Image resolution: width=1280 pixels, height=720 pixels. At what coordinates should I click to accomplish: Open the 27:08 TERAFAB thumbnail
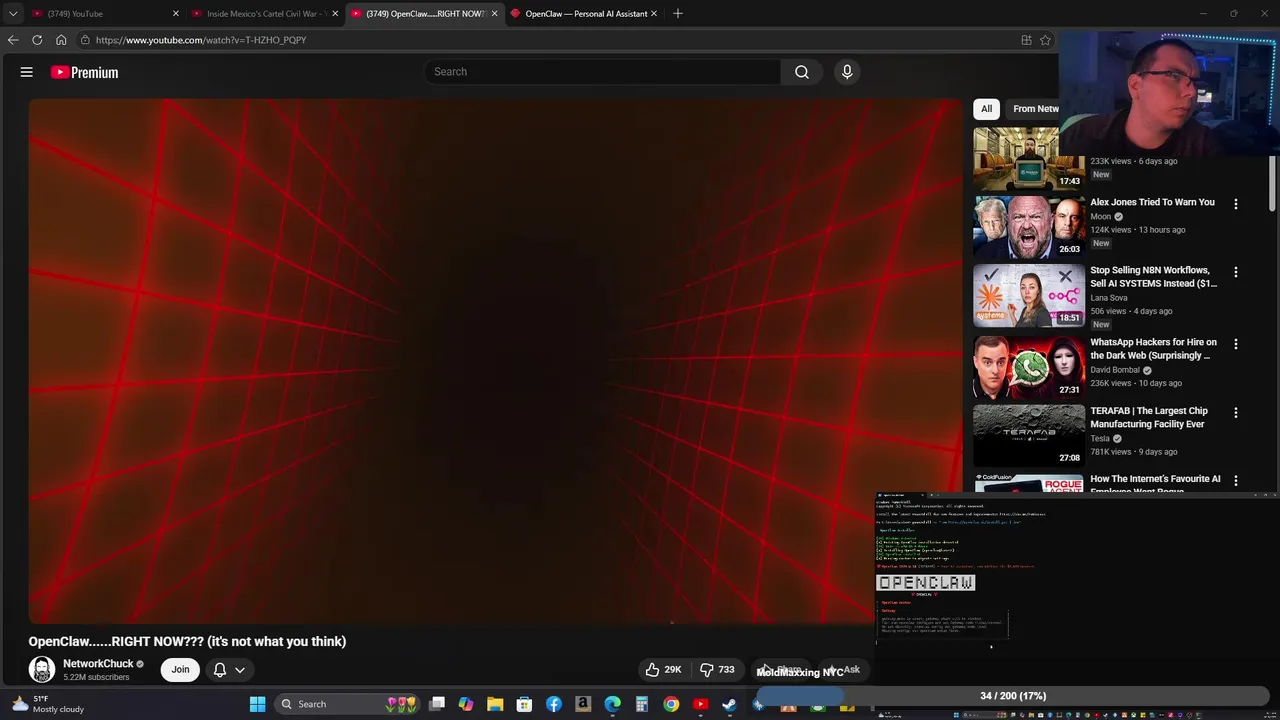(x=1029, y=435)
